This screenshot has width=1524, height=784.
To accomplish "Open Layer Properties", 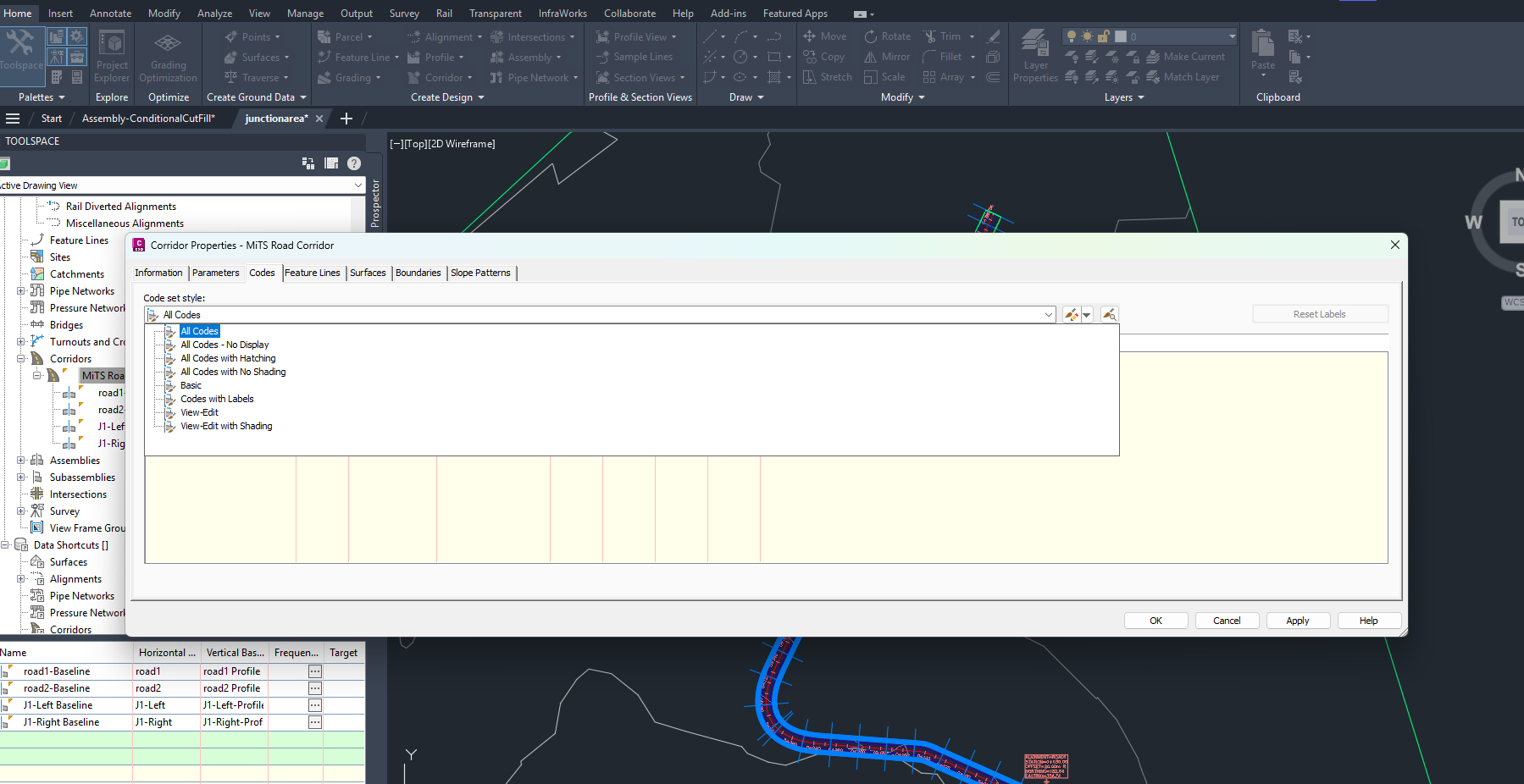I will click(1035, 57).
